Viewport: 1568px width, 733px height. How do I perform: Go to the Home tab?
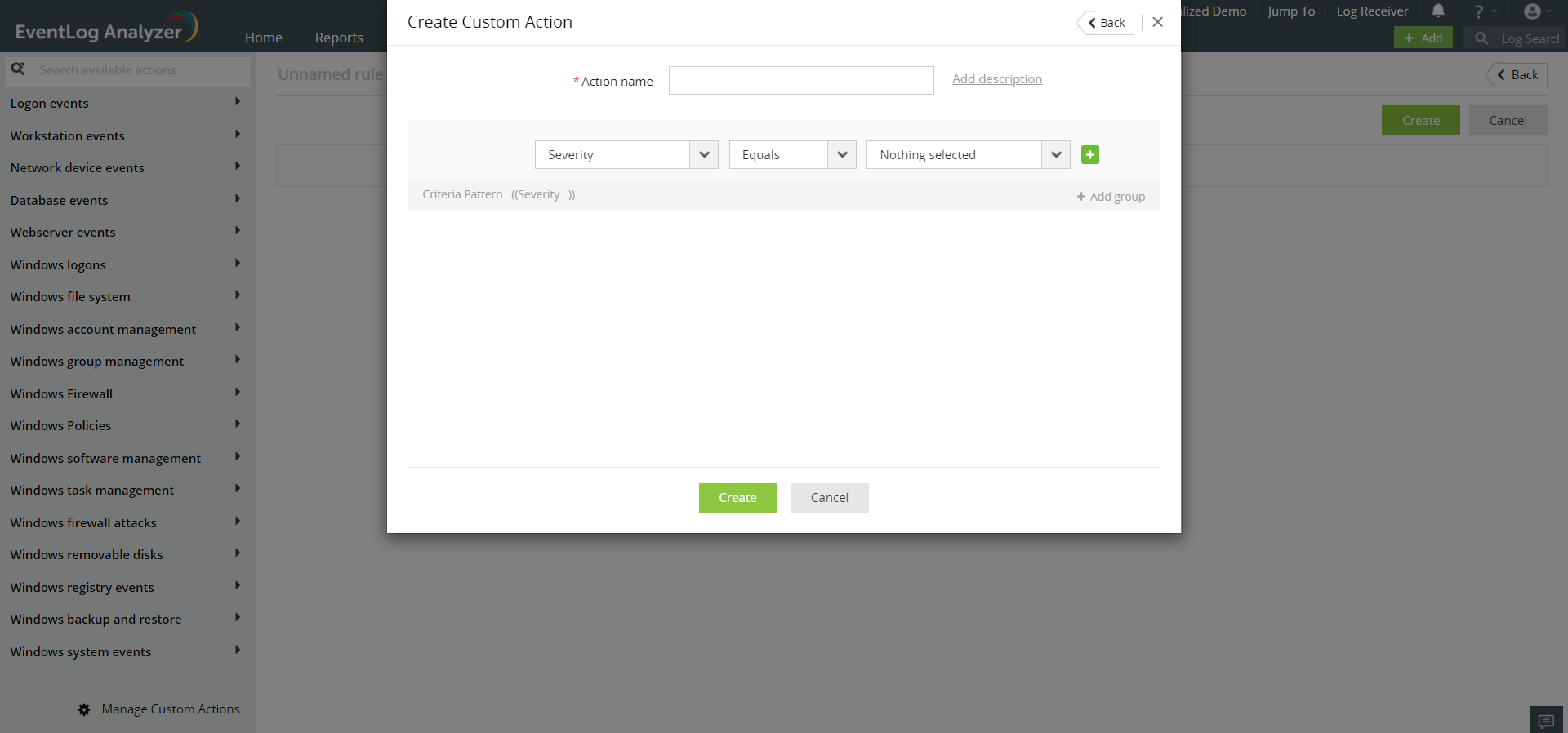264,38
